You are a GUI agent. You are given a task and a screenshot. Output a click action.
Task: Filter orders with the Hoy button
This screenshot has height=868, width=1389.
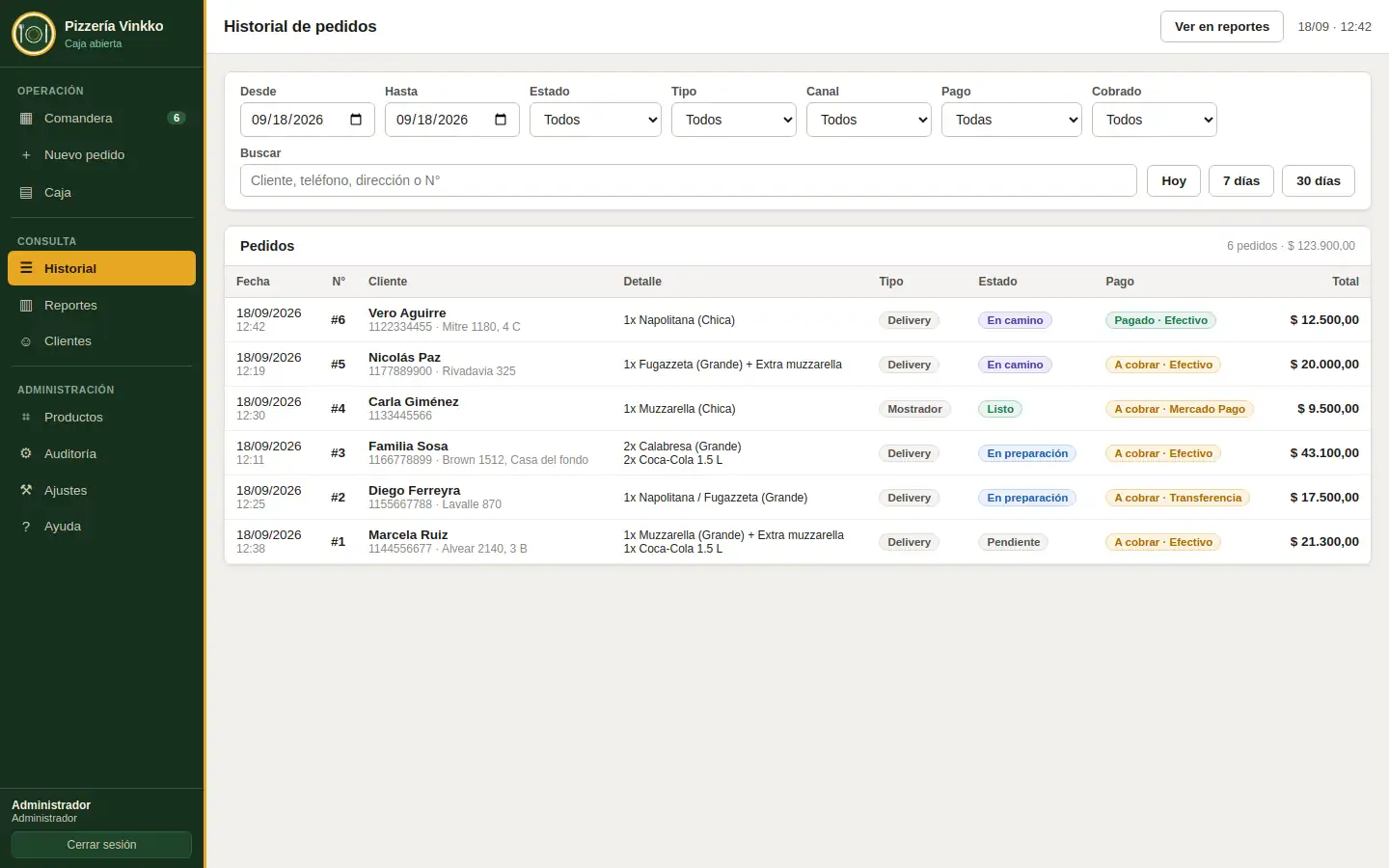[x=1174, y=180]
